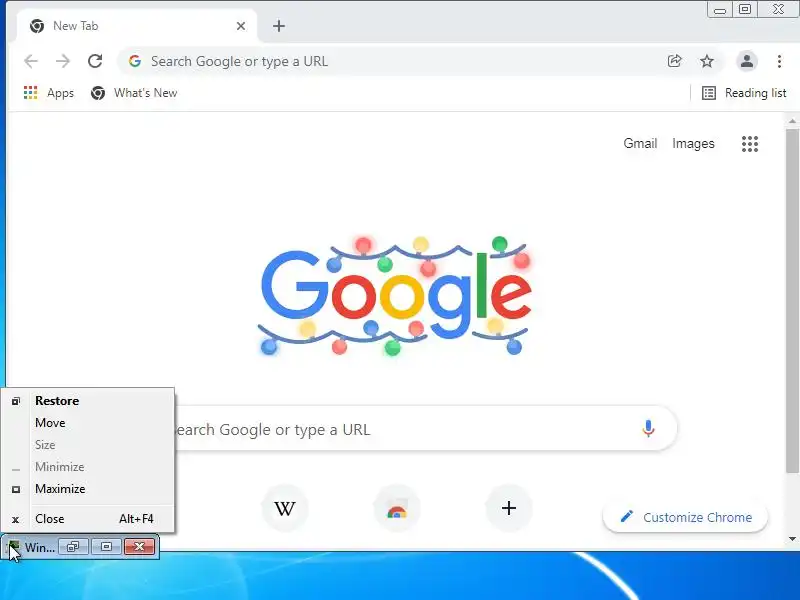Go back using the back arrow
800x600 pixels.
pyautogui.click(x=31, y=61)
